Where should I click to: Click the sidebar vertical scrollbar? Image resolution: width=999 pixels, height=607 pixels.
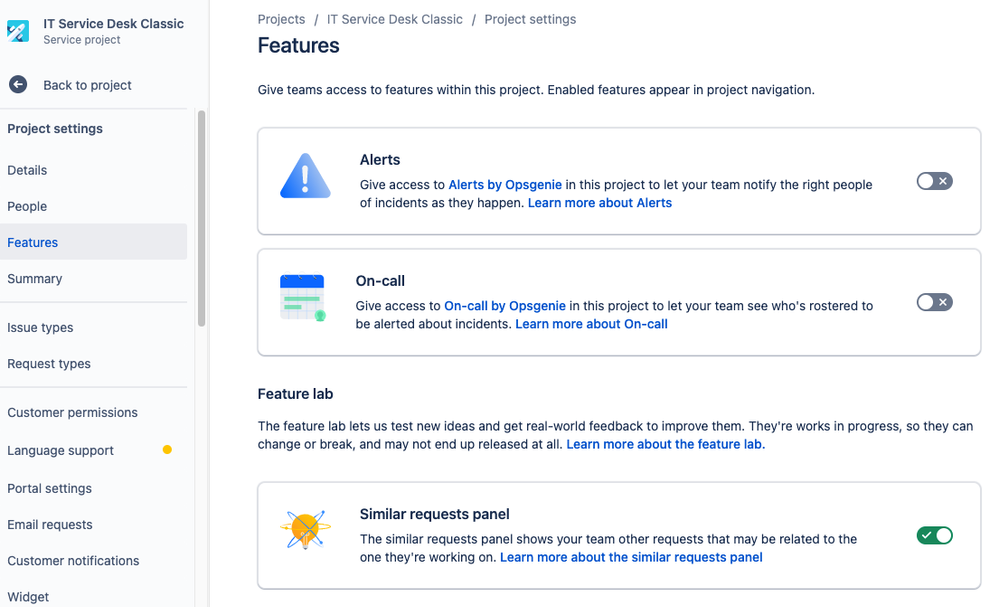[x=202, y=220]
